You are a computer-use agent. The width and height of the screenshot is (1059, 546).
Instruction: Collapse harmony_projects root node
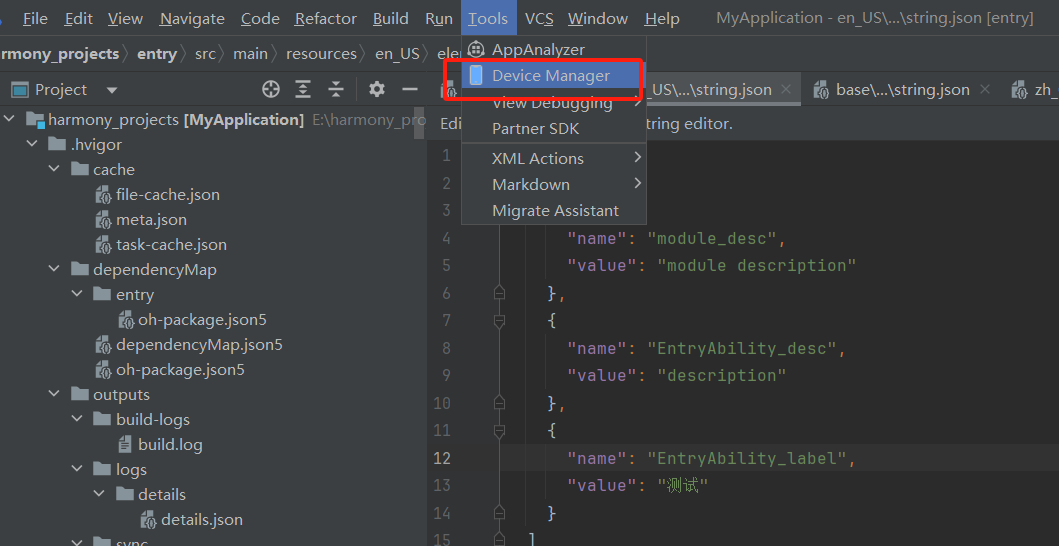tap(9, 120)
